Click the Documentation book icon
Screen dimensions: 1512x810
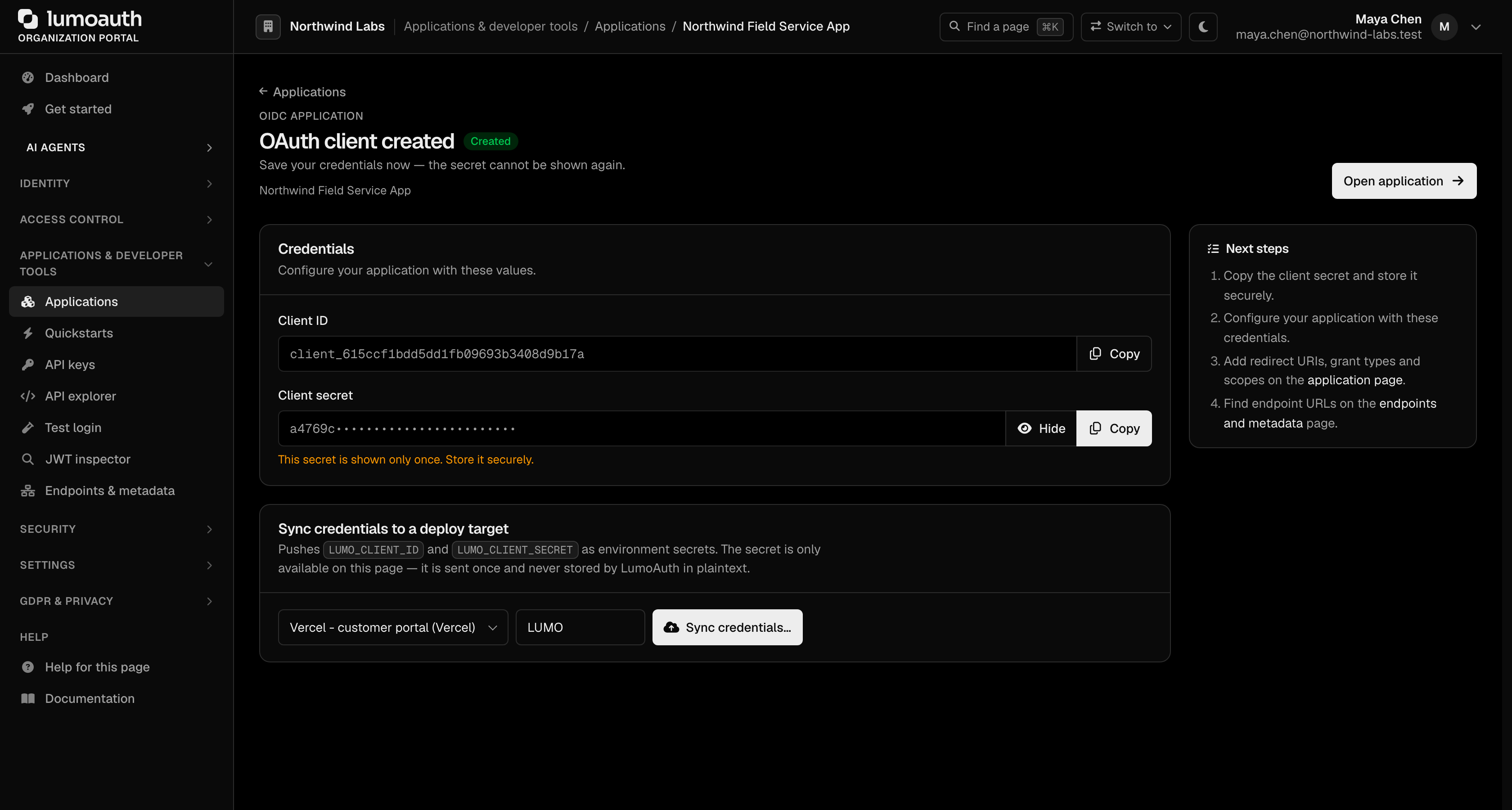[27, 698]
